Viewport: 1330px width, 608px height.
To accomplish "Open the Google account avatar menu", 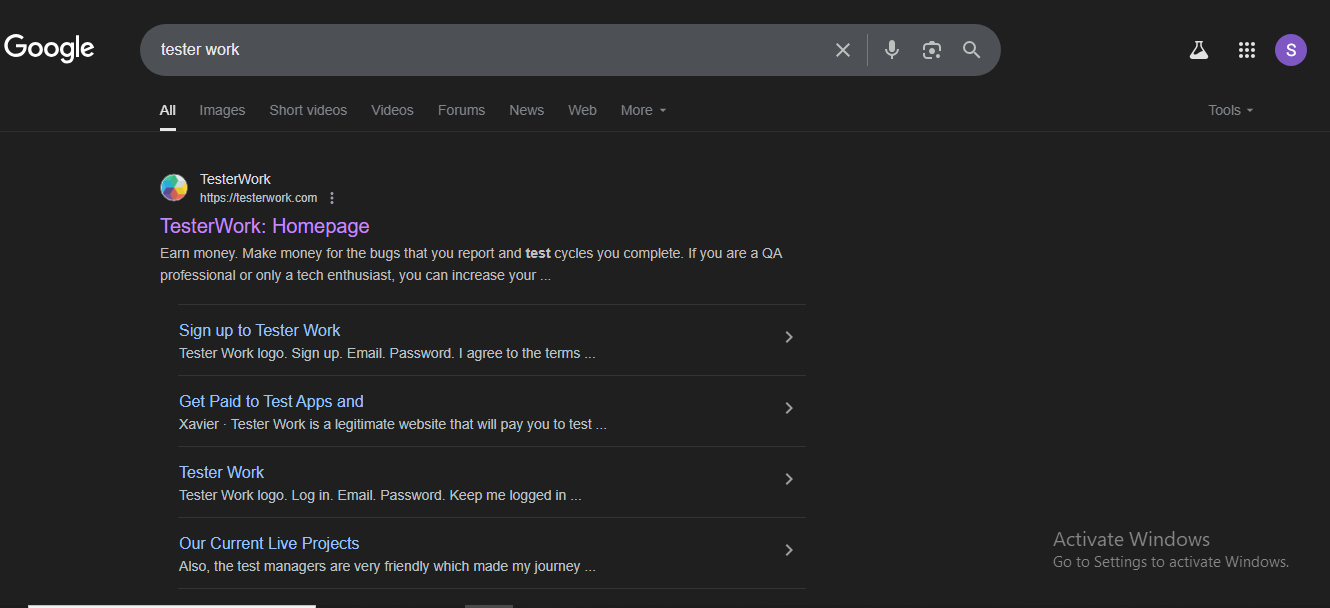I will coord(1290,50).
